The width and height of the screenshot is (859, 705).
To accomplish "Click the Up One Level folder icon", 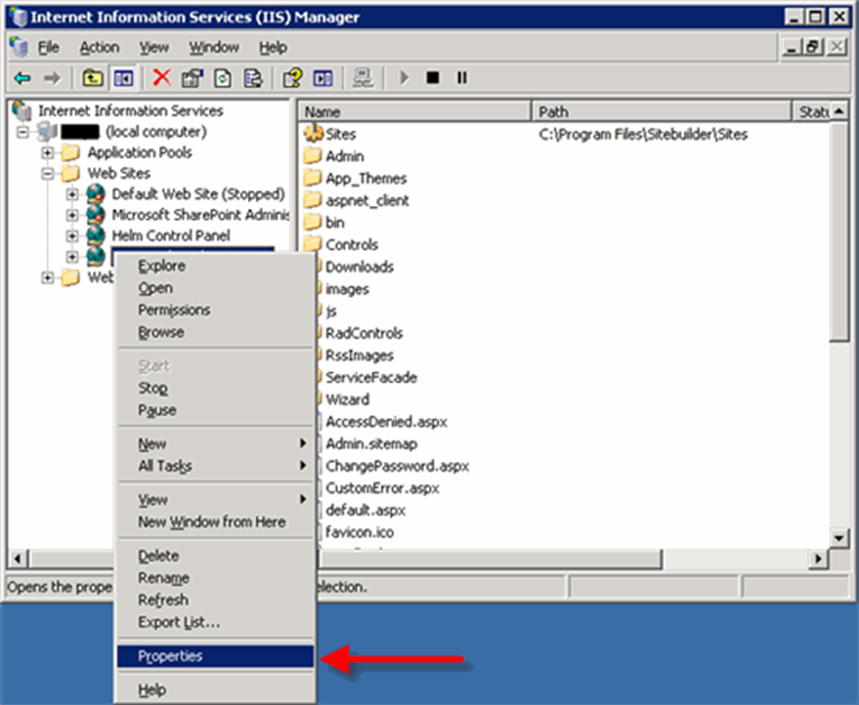I will pos(93,77).
